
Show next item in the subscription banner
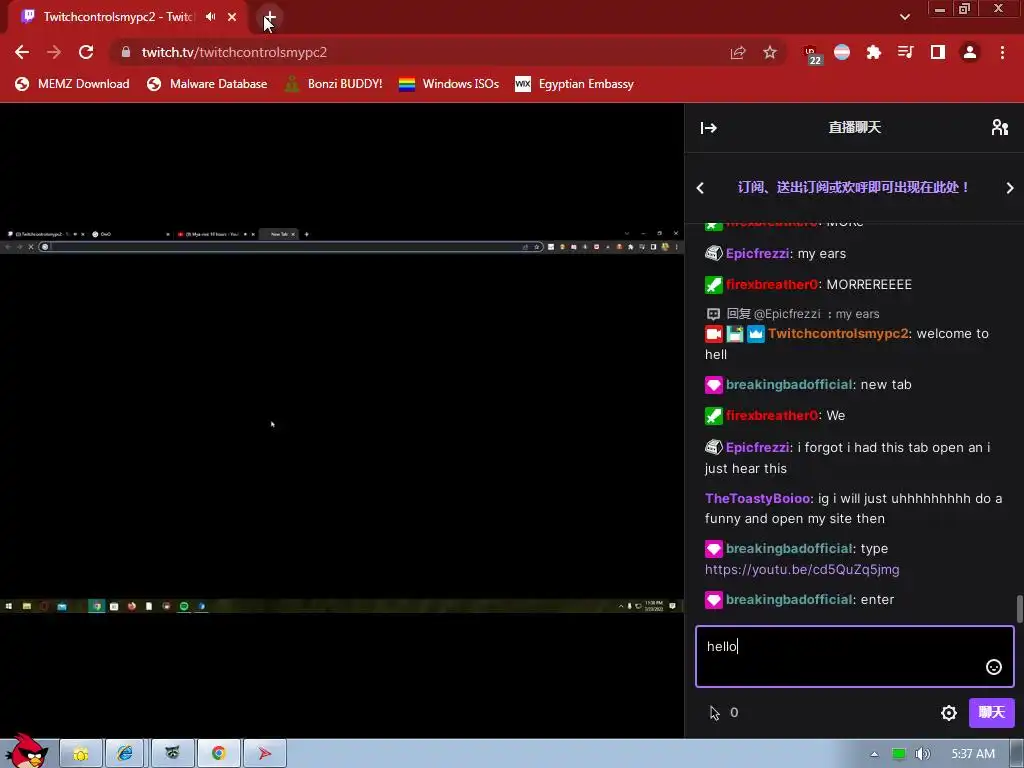[x=1010, y=188]
